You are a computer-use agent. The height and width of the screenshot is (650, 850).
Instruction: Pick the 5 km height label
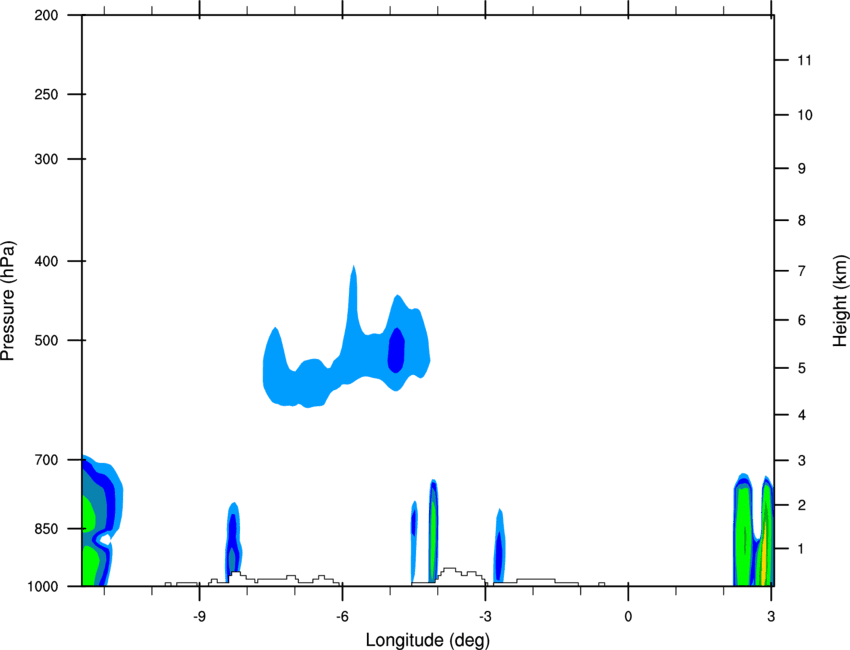(802, 369)
